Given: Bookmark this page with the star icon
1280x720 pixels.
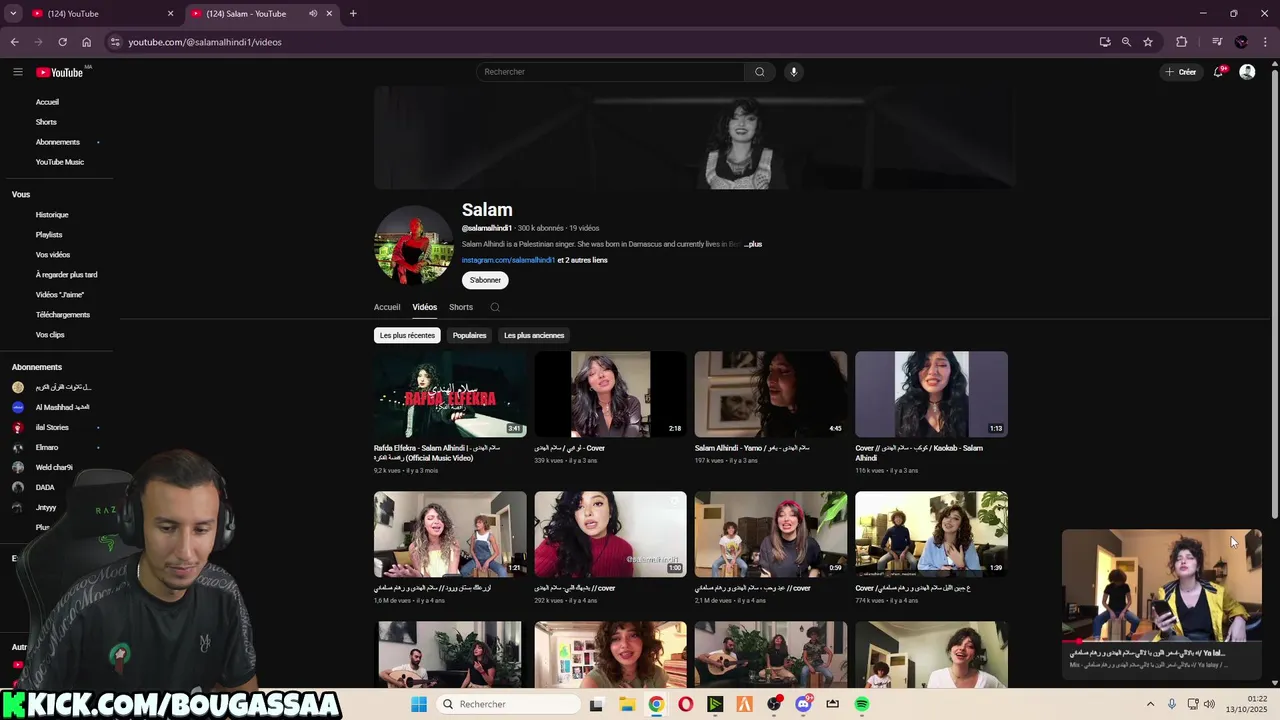Looking at the screenshot, I should pos(1148,42).
